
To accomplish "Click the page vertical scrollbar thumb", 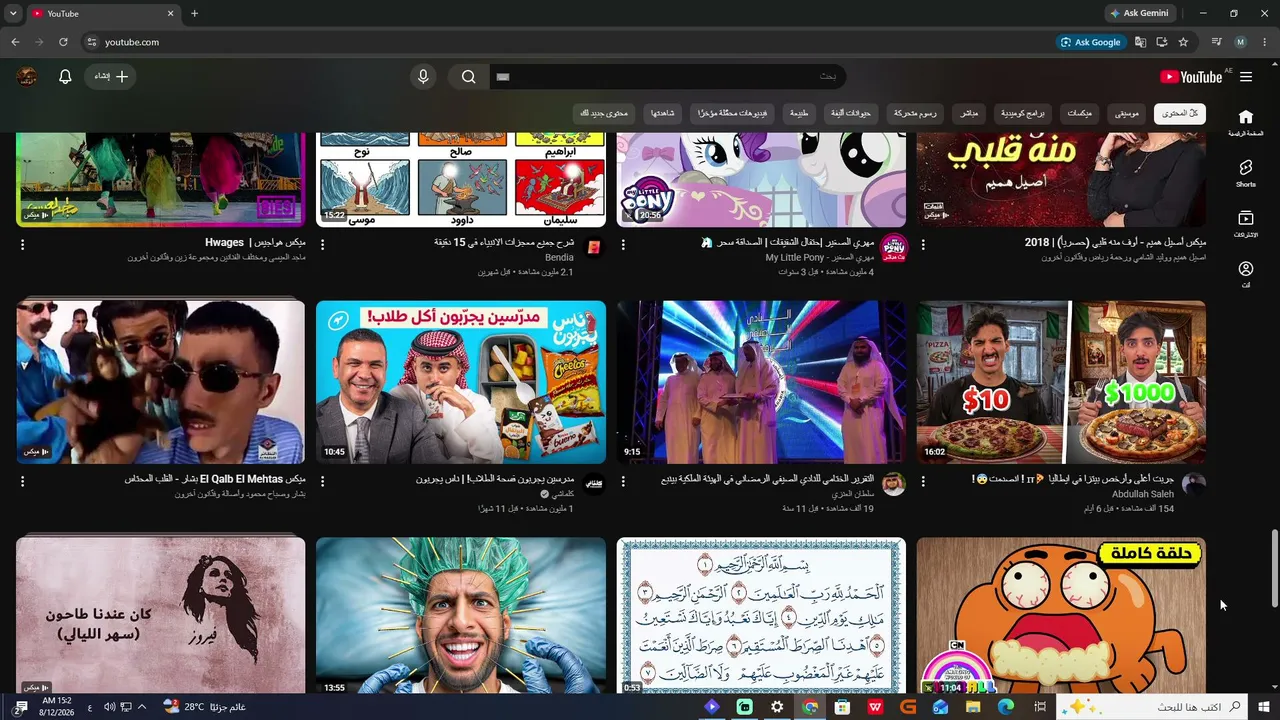I will (x=1274, y=568).
